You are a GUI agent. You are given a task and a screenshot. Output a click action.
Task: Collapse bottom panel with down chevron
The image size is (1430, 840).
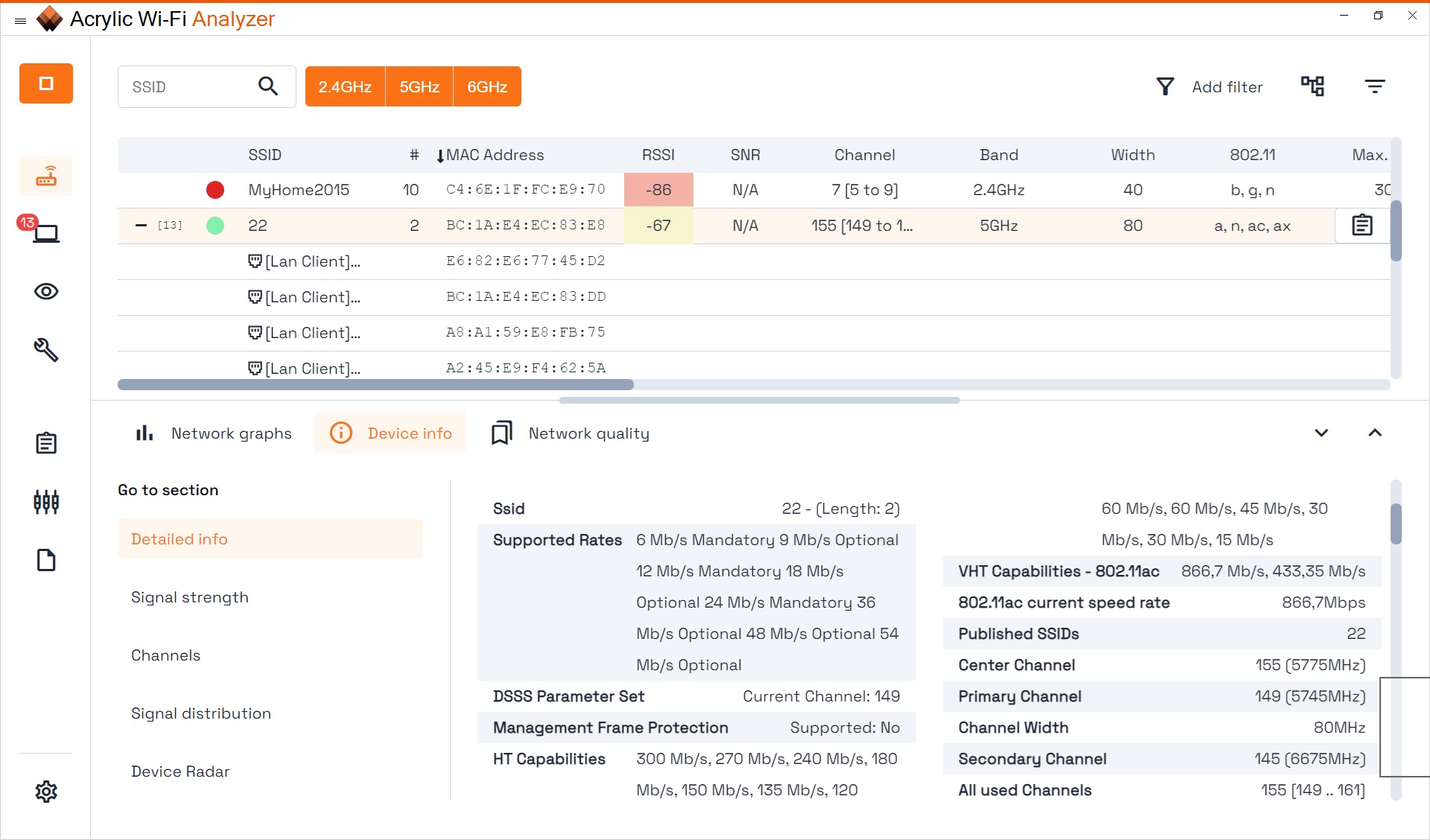click(x=1321, y=433)
